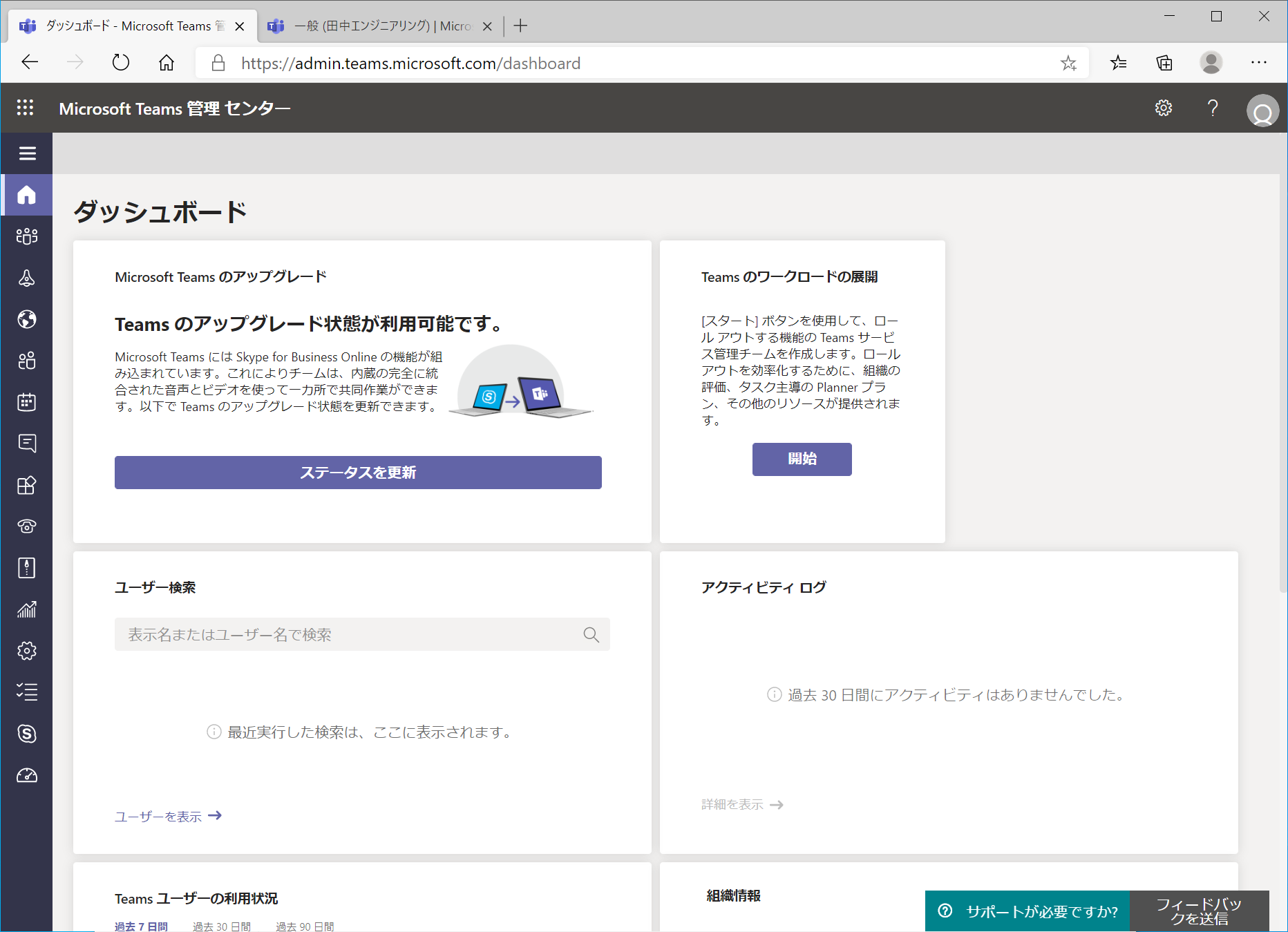This screenshot has height=932, width=1288.
Task: Open the Teams management sidebar icon
Action: [x=27, y=236]
